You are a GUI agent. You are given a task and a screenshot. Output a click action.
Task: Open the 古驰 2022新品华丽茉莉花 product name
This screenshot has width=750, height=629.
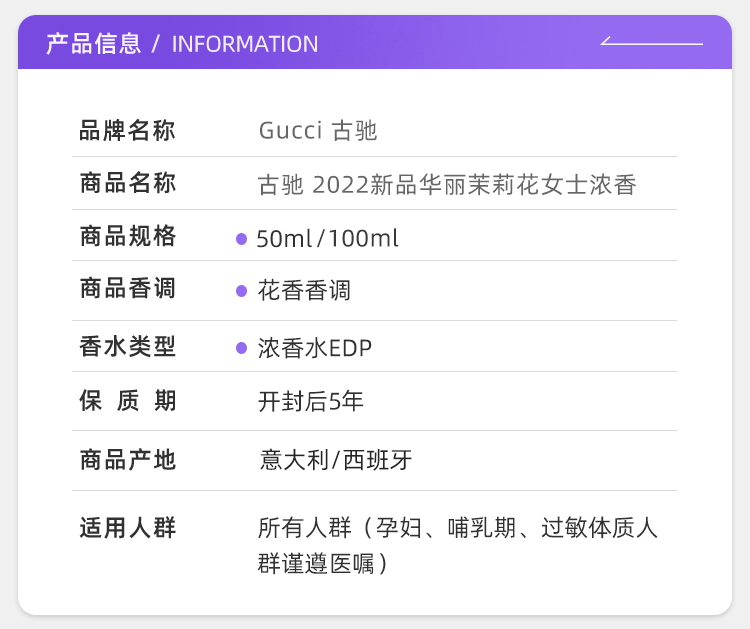(447, 185)
